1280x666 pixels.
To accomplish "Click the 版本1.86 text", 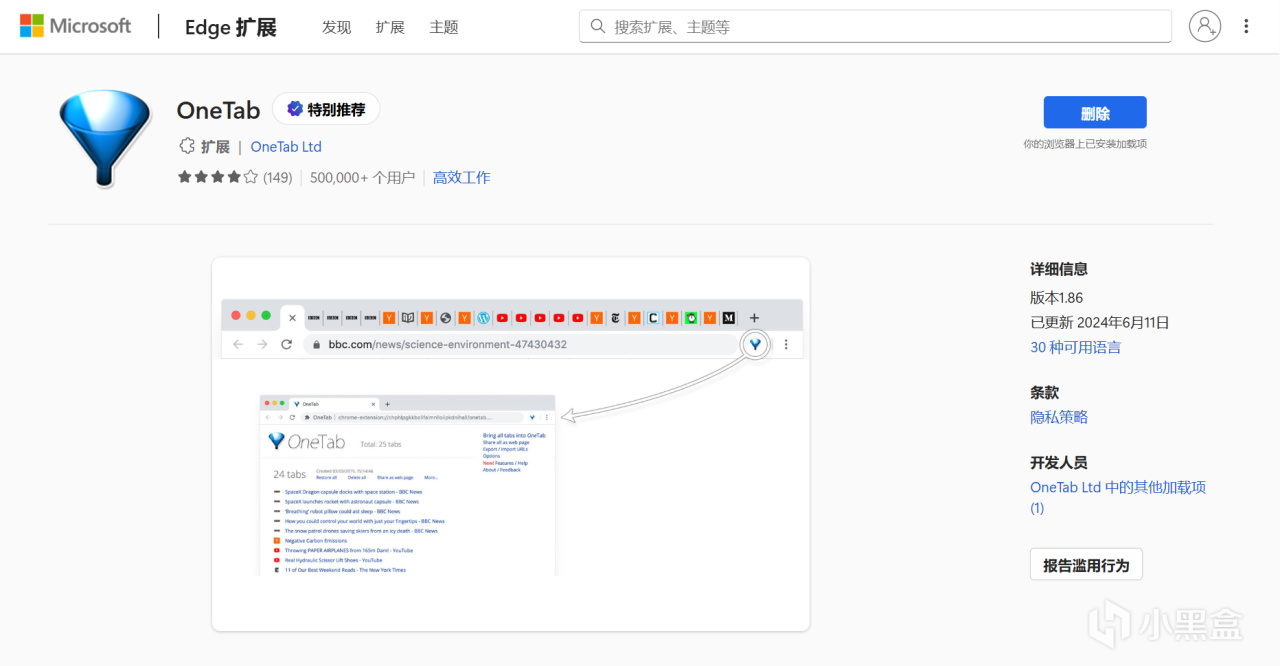I will 1056,297.
